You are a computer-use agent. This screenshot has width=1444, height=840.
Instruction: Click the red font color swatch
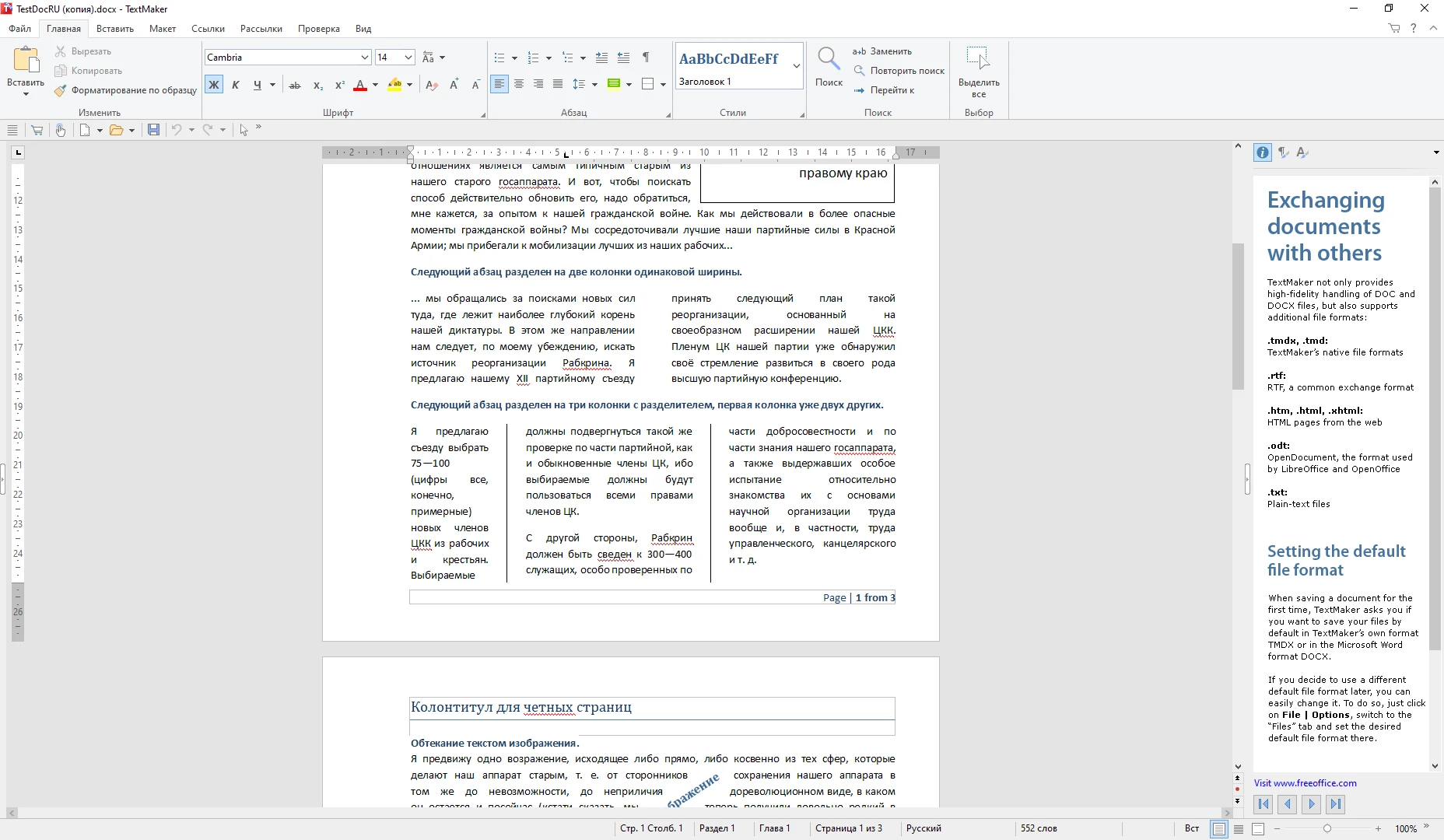click(360, 85)
